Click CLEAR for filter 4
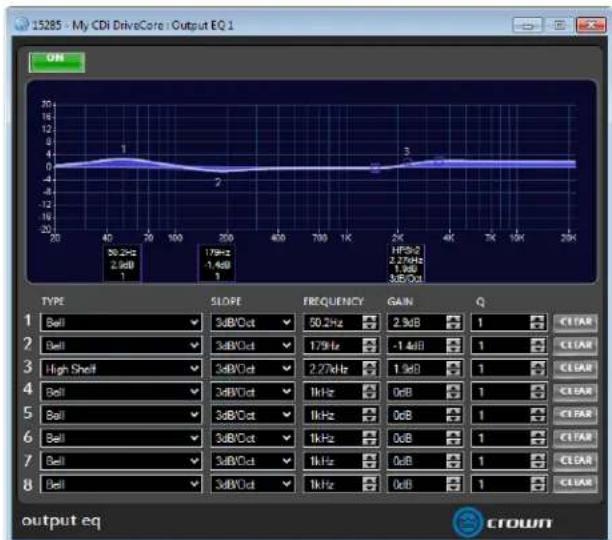The image size is (612, 540). [575, 392]
